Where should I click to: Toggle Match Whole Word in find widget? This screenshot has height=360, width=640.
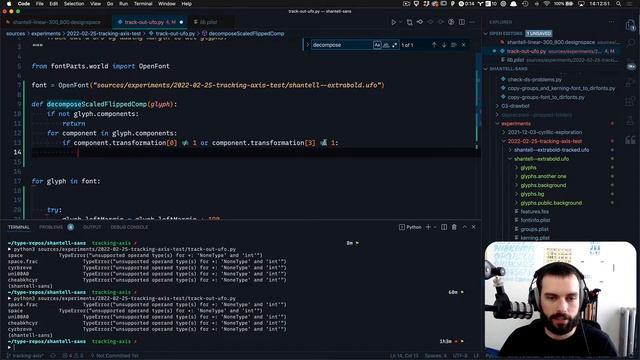pyautogui.click(x=386, y=45)
